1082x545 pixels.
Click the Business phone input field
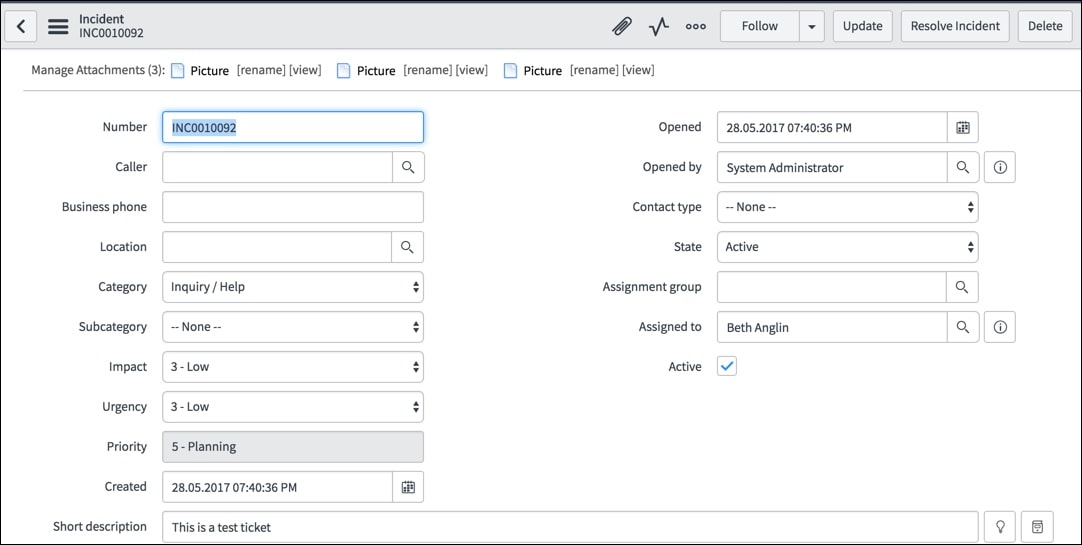pyautogui.click(x=293, y=207)
